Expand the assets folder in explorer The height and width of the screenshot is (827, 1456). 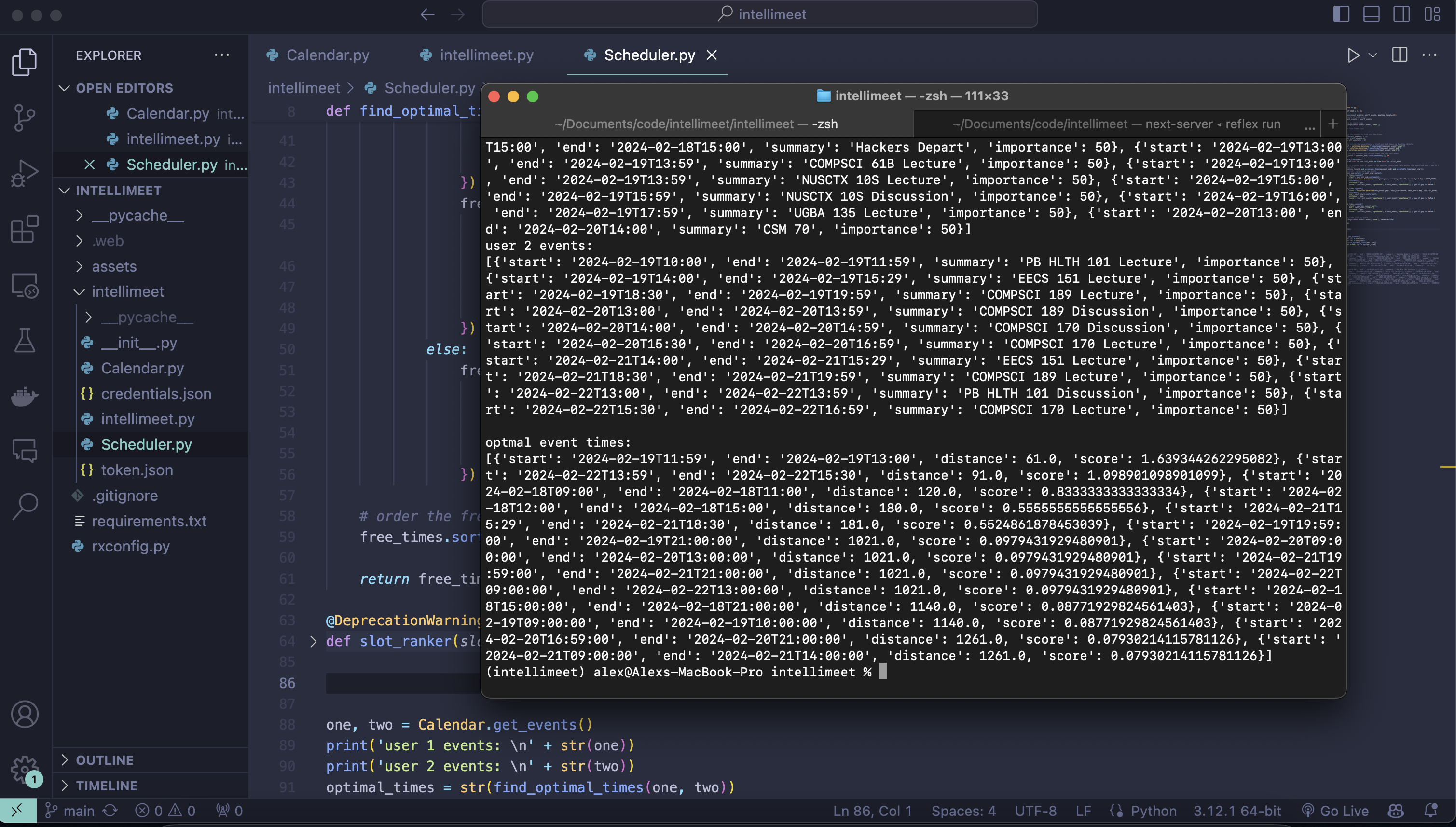[113, 266]
